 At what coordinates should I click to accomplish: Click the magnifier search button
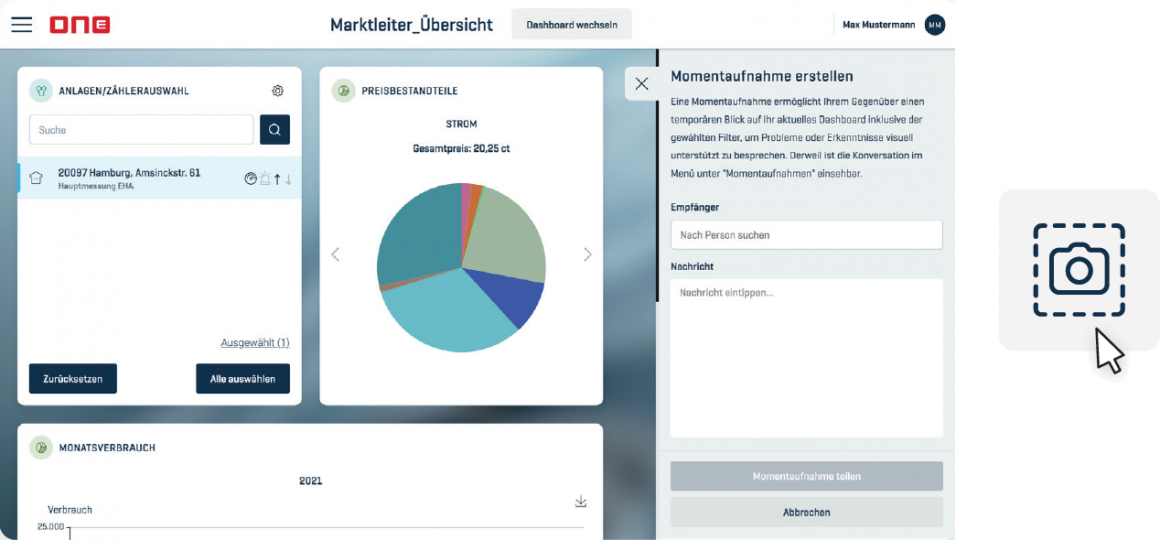(275, 130)
